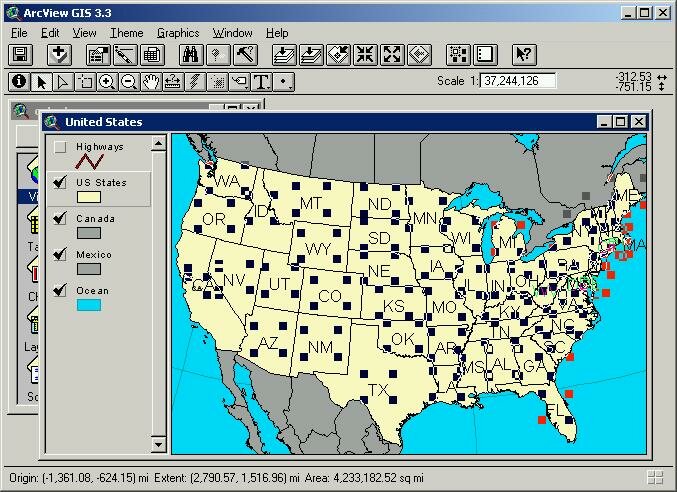Click the ND state label
The image size is (677, 492).
pos(380,204)
